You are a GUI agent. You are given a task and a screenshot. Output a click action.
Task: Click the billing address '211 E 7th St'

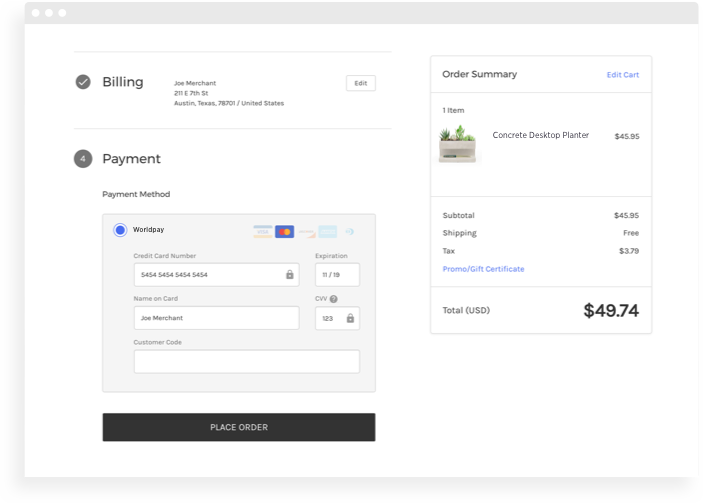(191, 93)
